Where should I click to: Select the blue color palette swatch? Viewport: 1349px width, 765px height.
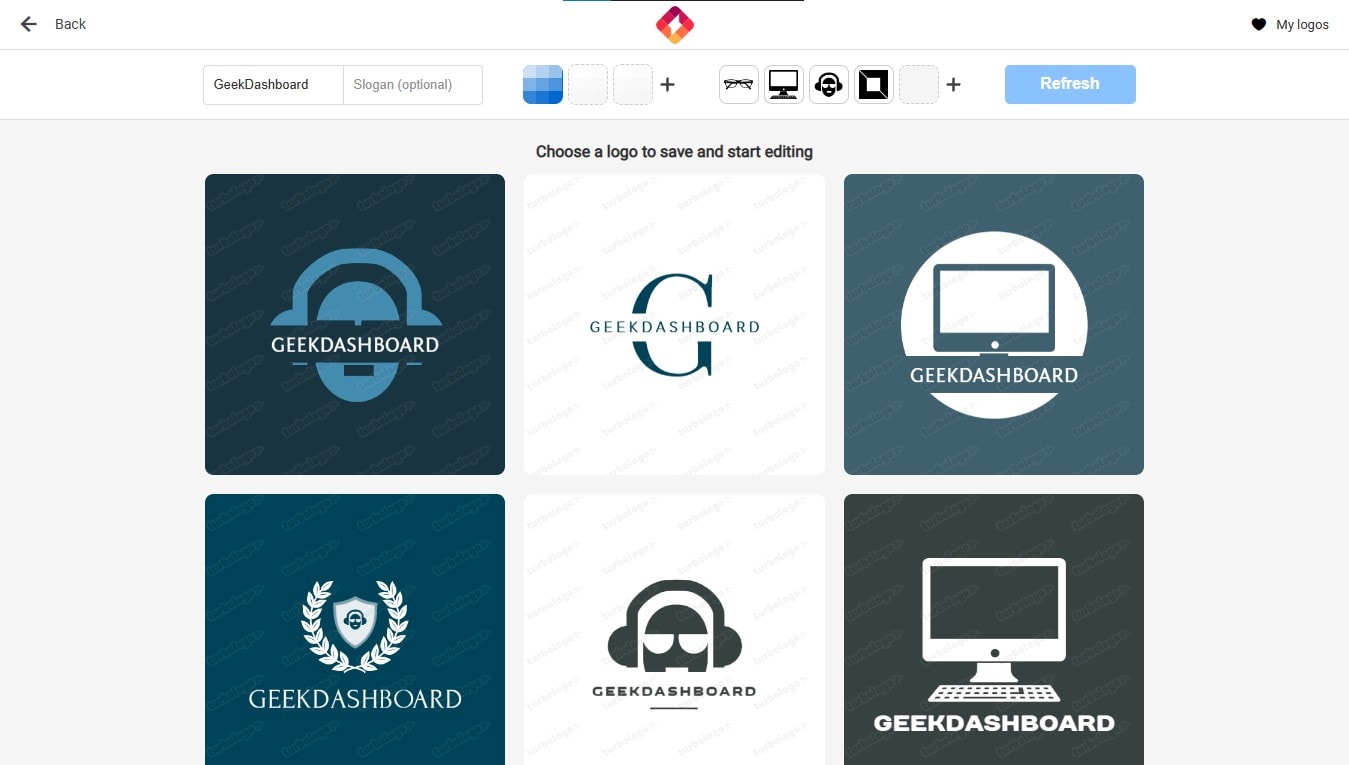pyautogui.click(x=541, y=84)
